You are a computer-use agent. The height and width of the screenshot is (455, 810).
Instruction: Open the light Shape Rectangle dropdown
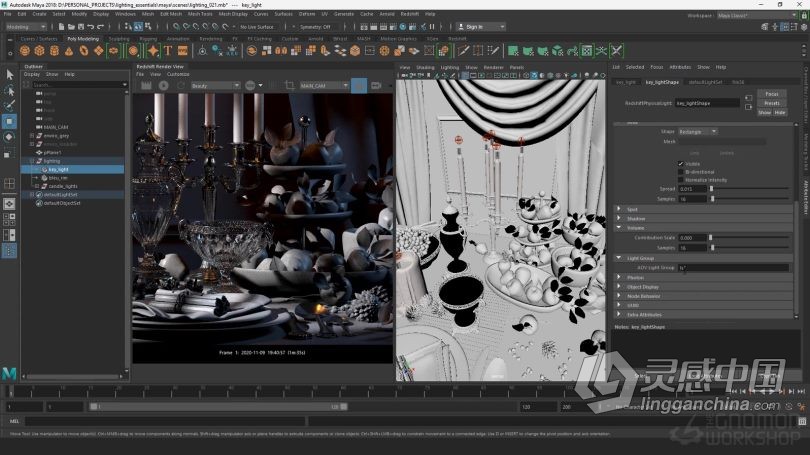tap(697, 132)
